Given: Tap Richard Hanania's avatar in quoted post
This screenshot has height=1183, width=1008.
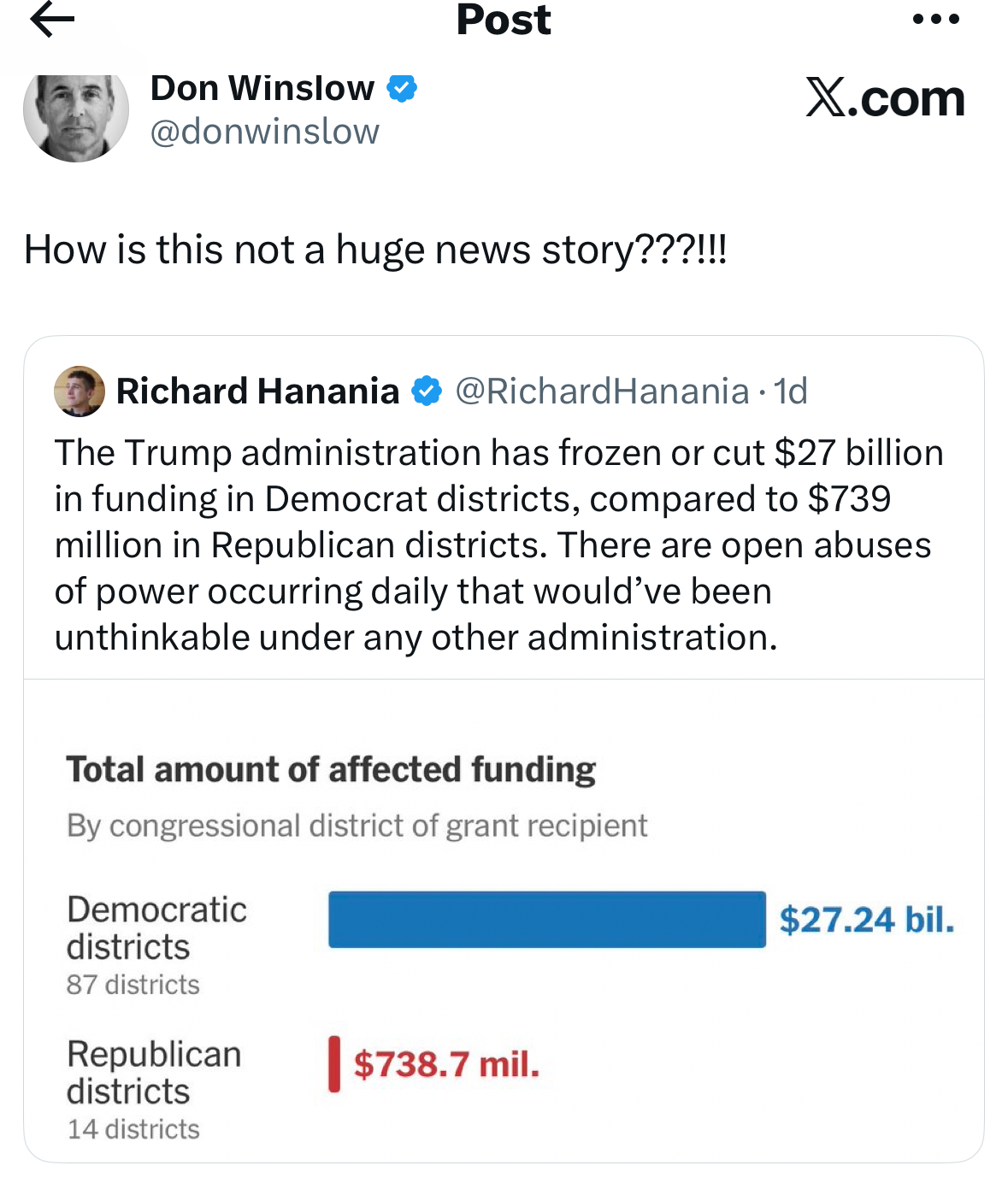Looking at the screenshot, I should click(80, 391).
